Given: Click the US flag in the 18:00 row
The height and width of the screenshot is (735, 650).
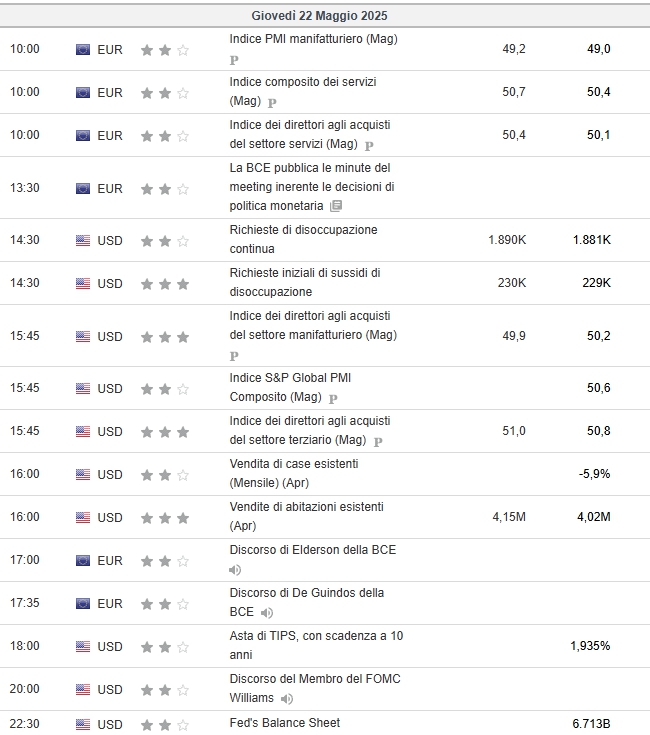Looking at the screenshot, I should click(83, 646).
